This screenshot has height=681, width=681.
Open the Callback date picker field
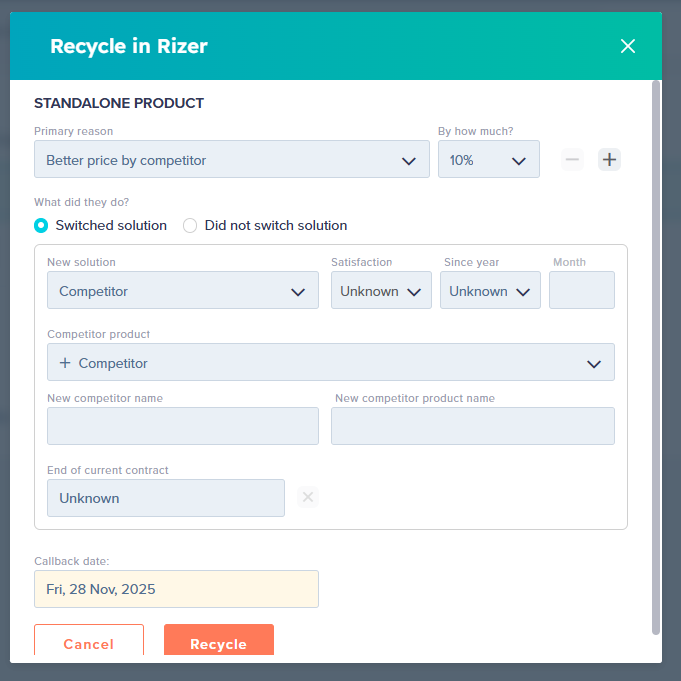coord(176,589)
